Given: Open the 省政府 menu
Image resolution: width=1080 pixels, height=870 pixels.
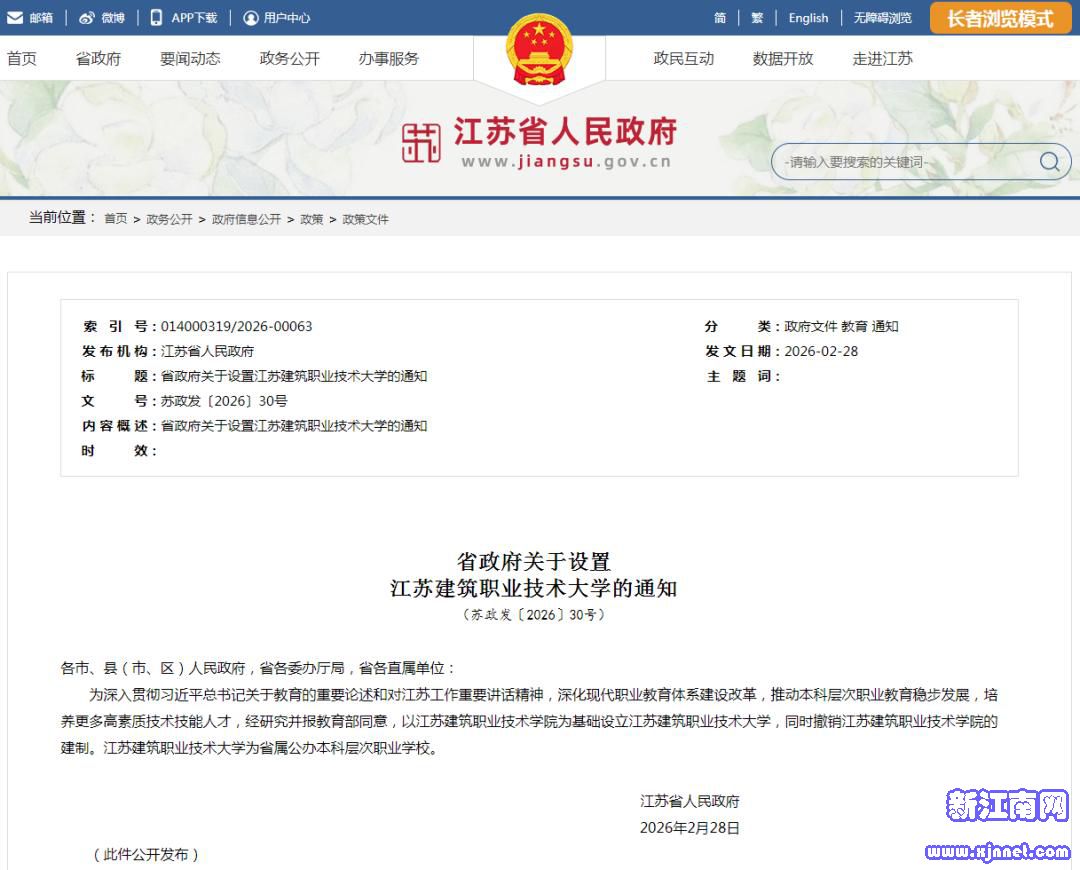Looking at the screenshot, I should 98,58.
